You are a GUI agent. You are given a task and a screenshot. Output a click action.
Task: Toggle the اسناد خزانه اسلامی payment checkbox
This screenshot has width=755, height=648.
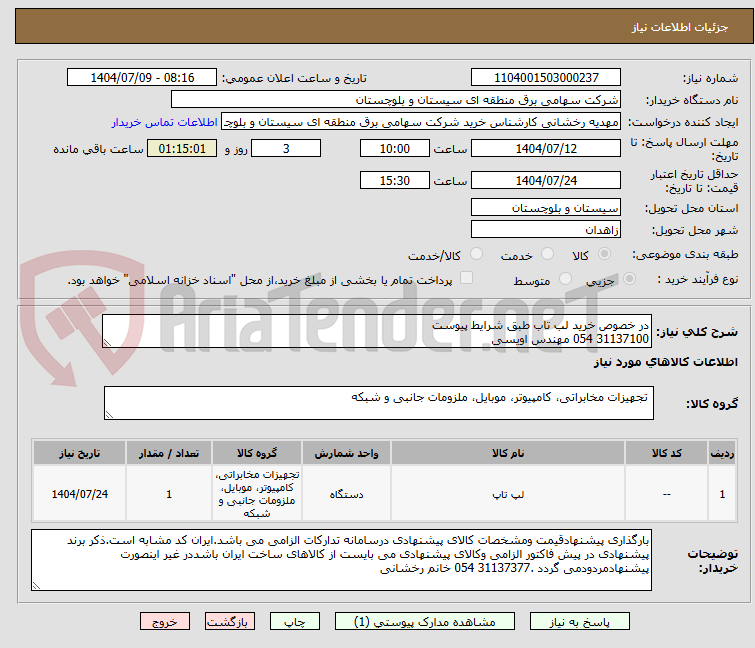(466, 278)
